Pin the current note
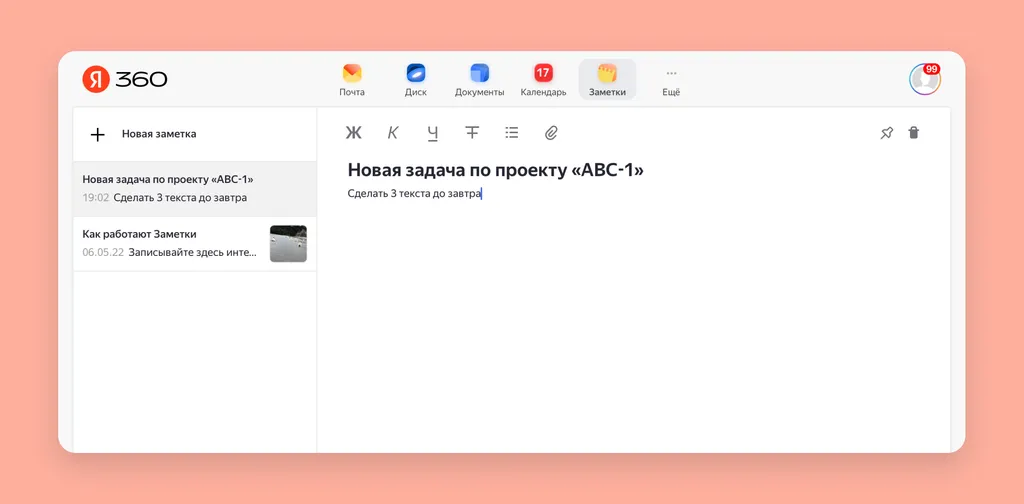The width and height of the screenshot is (1024, 504). 886,133
